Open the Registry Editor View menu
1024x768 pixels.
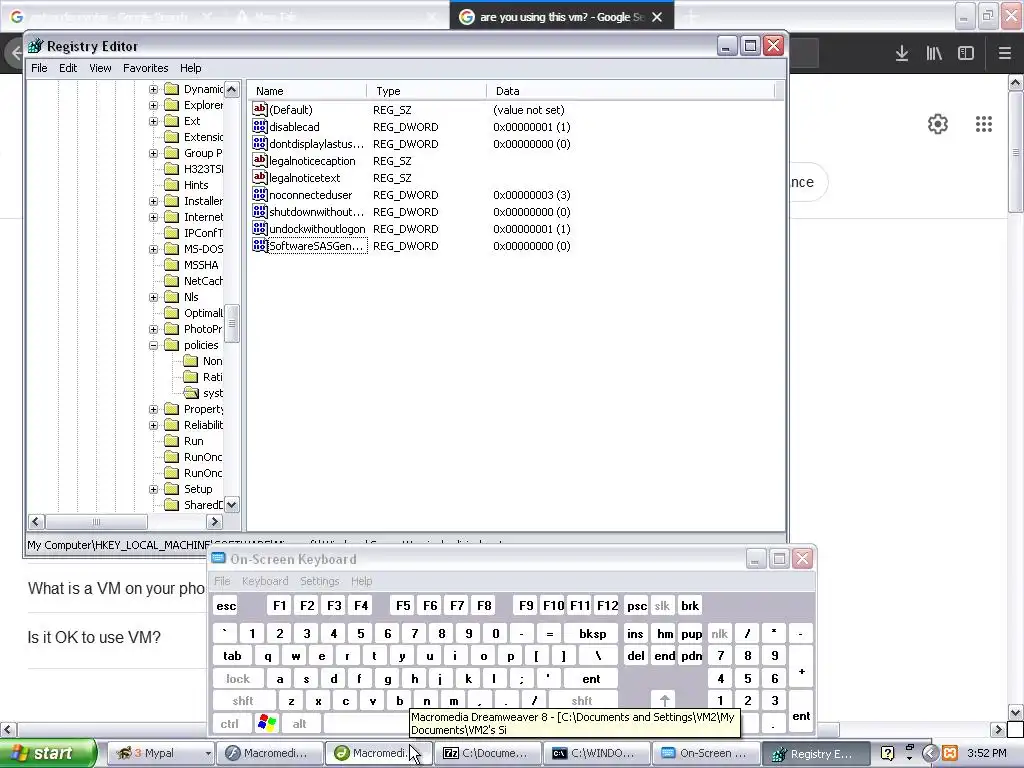(100, 68)
